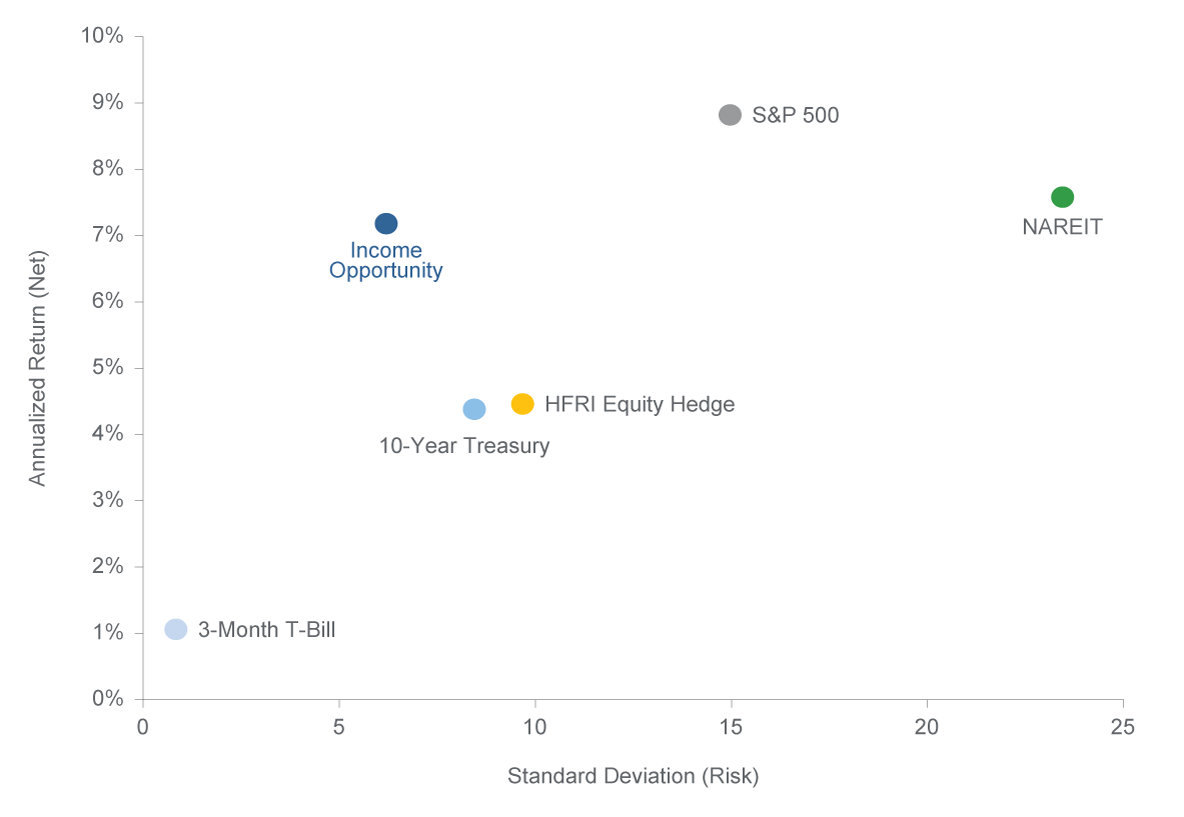Click the '10-Year Treasury' label
Viewport: 1184px width, 817px height.
tap(464, 445)
